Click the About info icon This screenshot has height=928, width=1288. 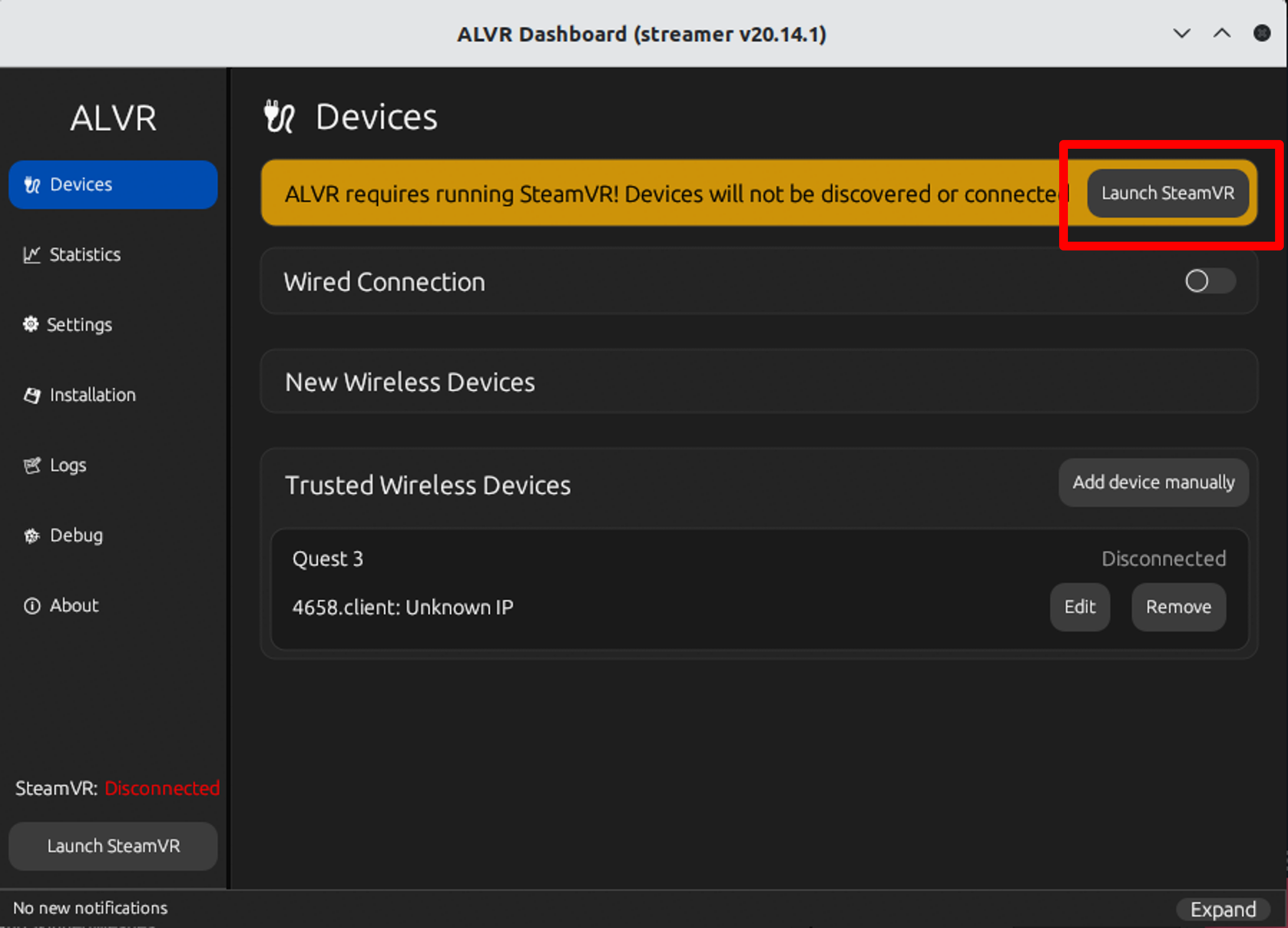click(x=32, y=605)
